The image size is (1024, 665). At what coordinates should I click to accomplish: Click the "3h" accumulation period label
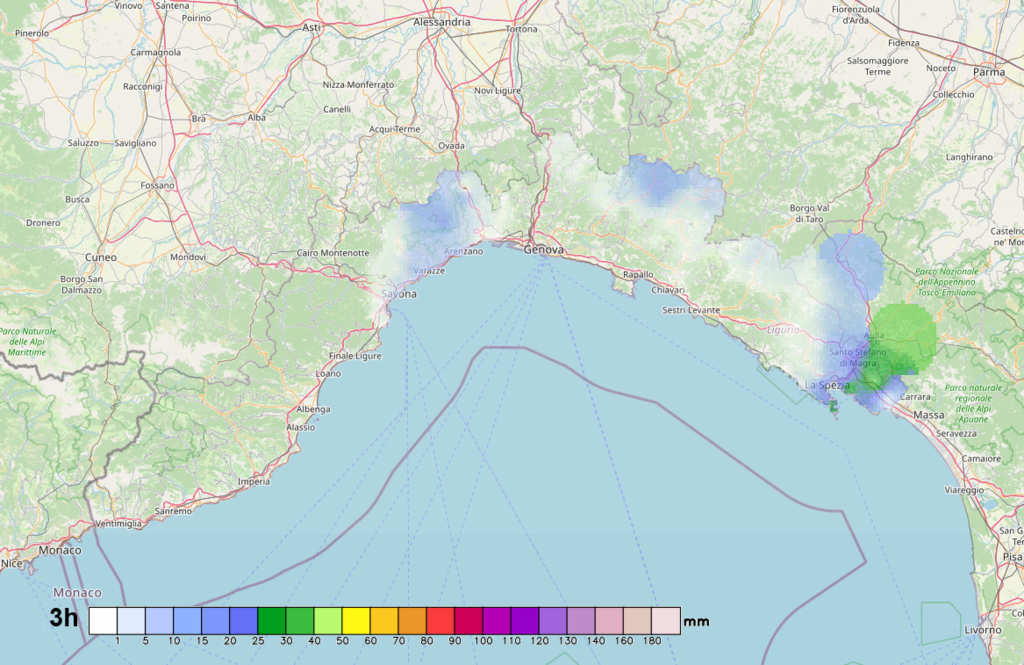pyautogui.click(x=64, y=619)
